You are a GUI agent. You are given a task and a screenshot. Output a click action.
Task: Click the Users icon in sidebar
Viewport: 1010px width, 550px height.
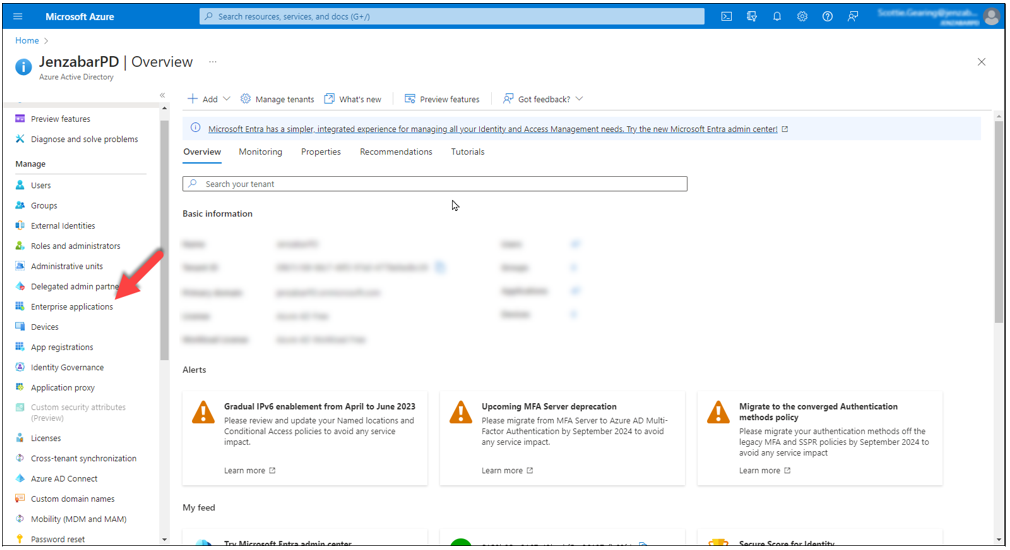20,185
